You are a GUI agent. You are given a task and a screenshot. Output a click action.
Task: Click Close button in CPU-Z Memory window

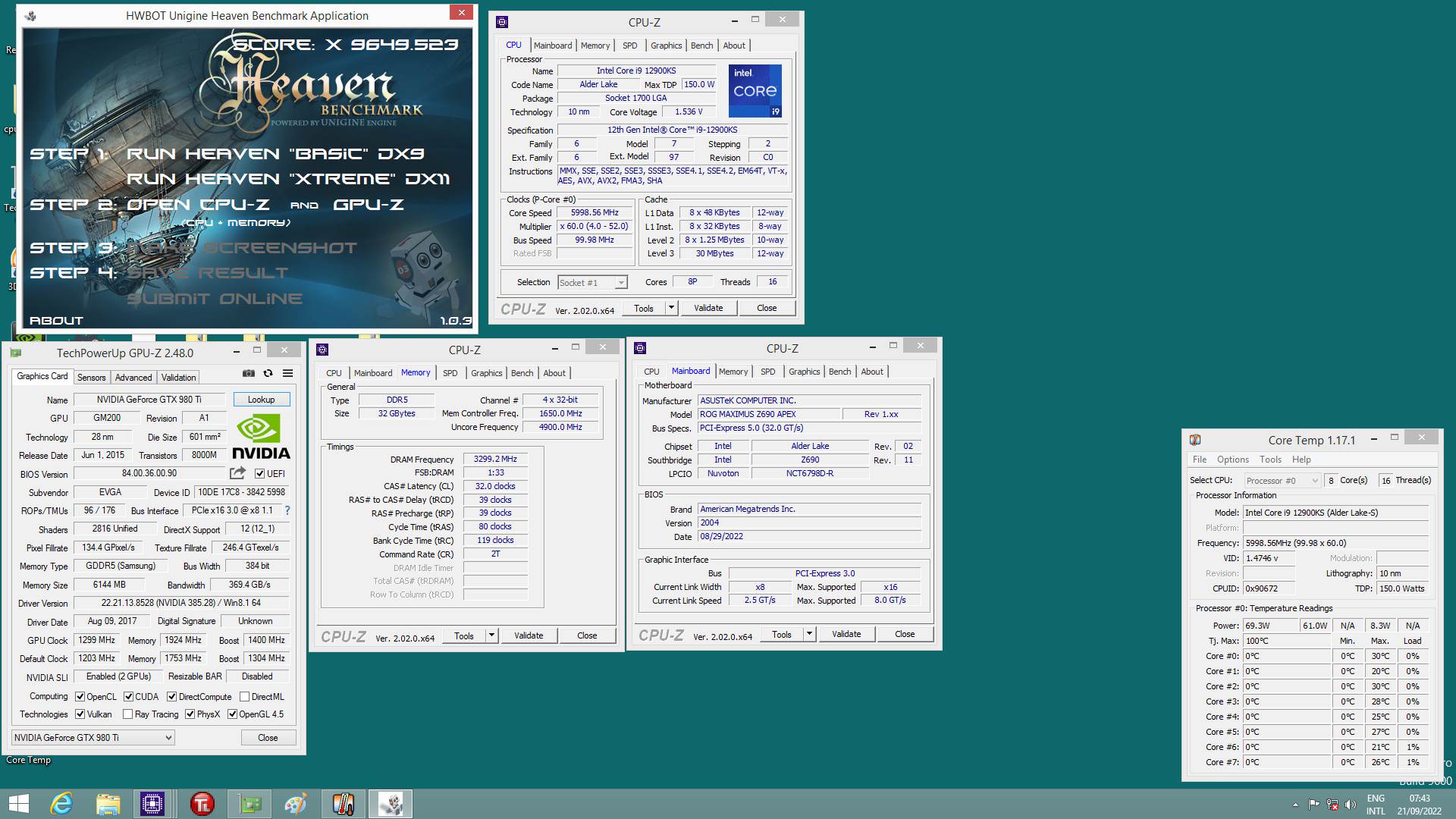[587, 635]
